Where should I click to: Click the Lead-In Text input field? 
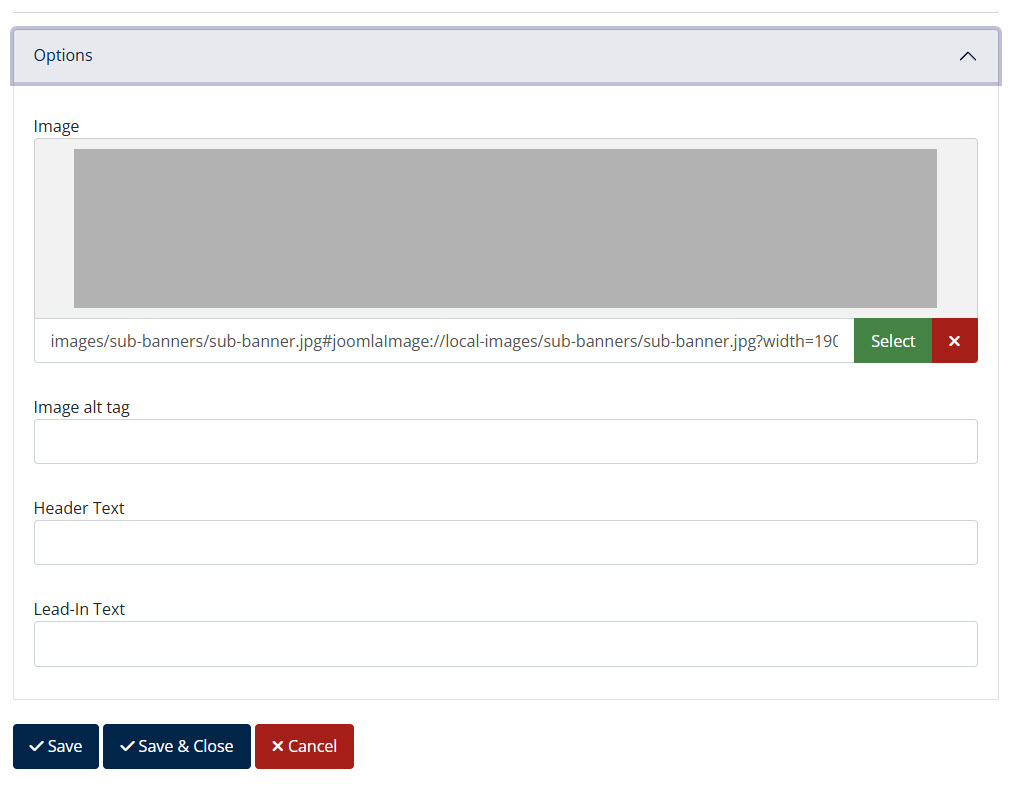(505, 643)
